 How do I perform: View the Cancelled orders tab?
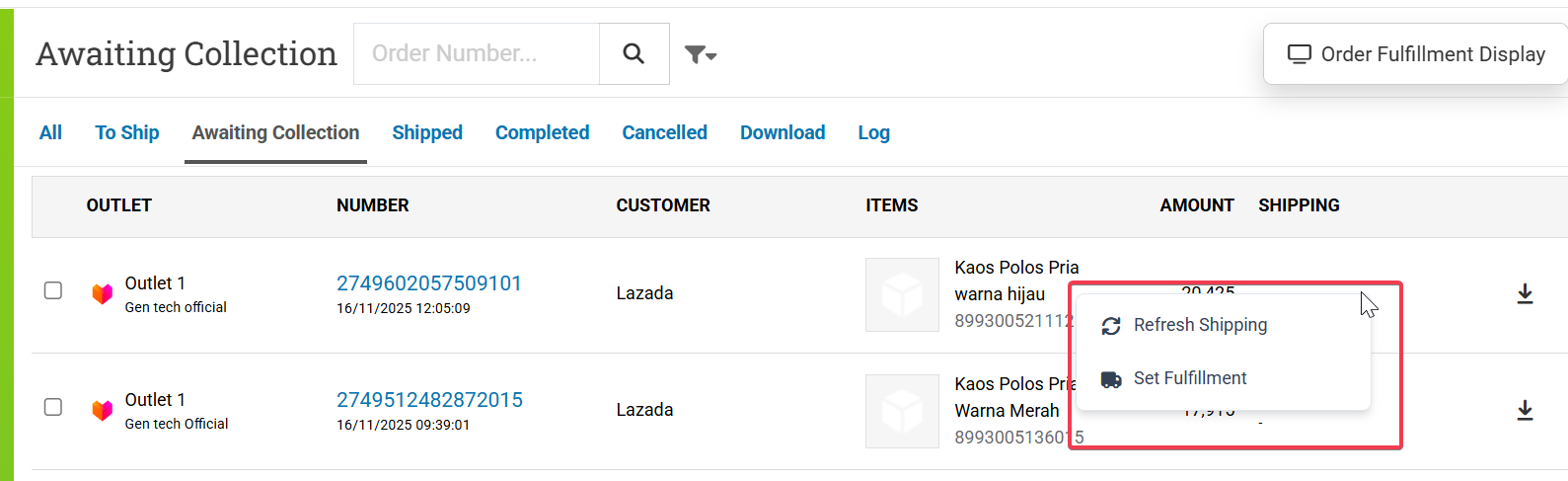[664, 132]
